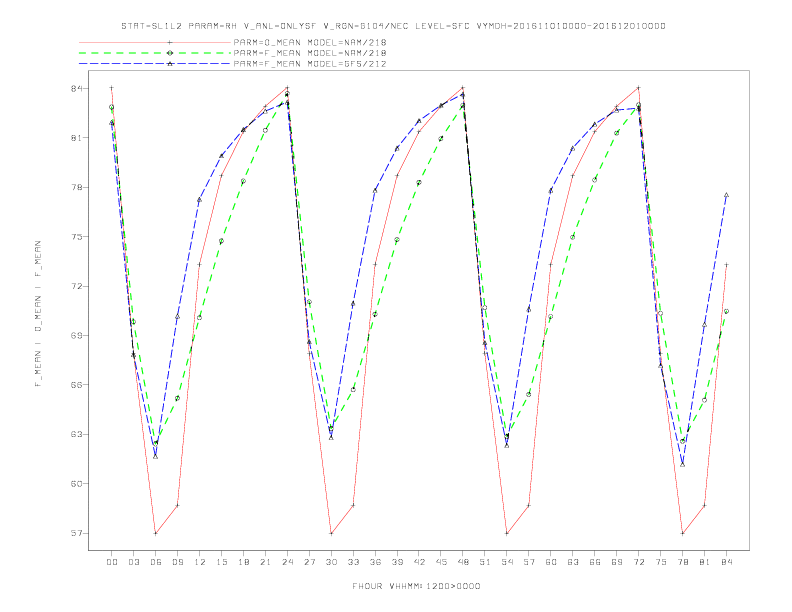The height and width of the screenshot is (612, 792).
Task: Click forecast hour 72 on x-axis
Action: tap(639, 562)
